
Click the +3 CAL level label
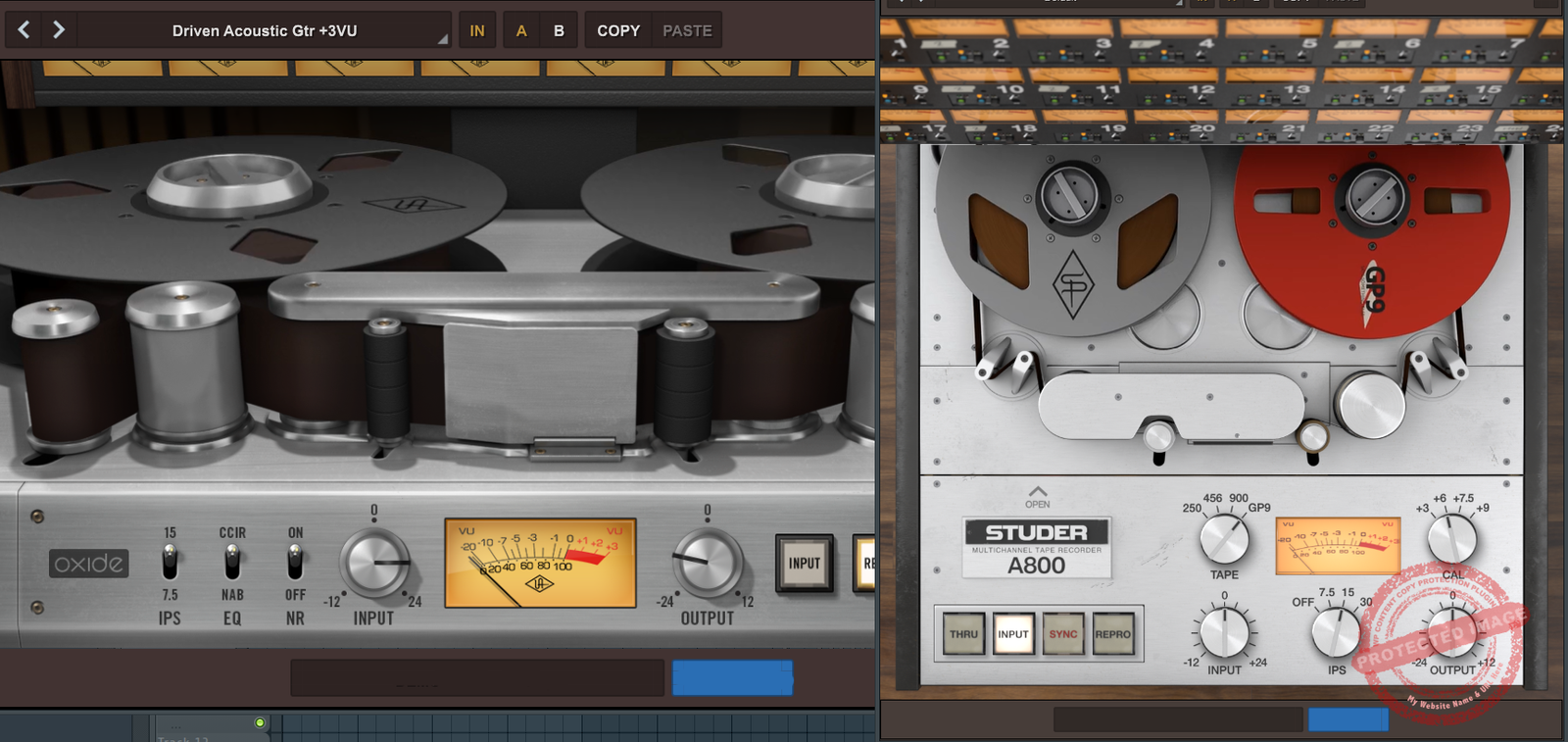tap(1422, 508)
